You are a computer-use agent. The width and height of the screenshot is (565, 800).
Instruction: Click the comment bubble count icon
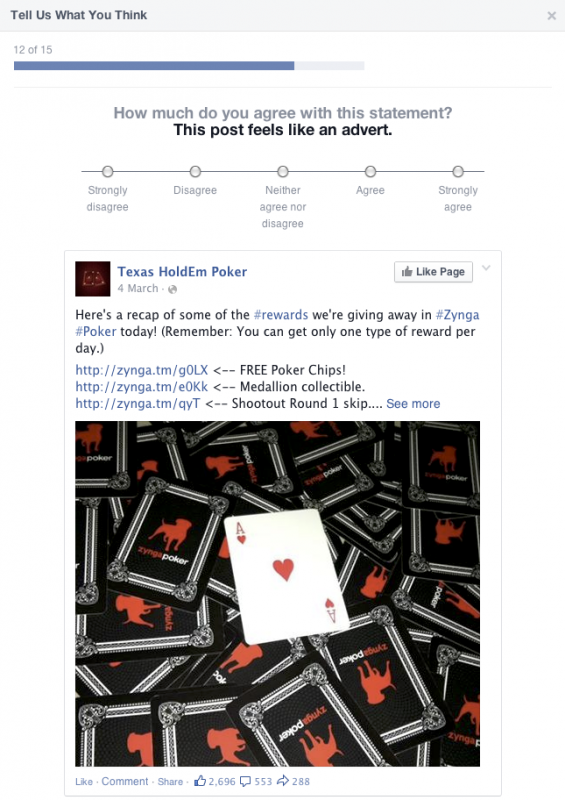coord(245,781)
